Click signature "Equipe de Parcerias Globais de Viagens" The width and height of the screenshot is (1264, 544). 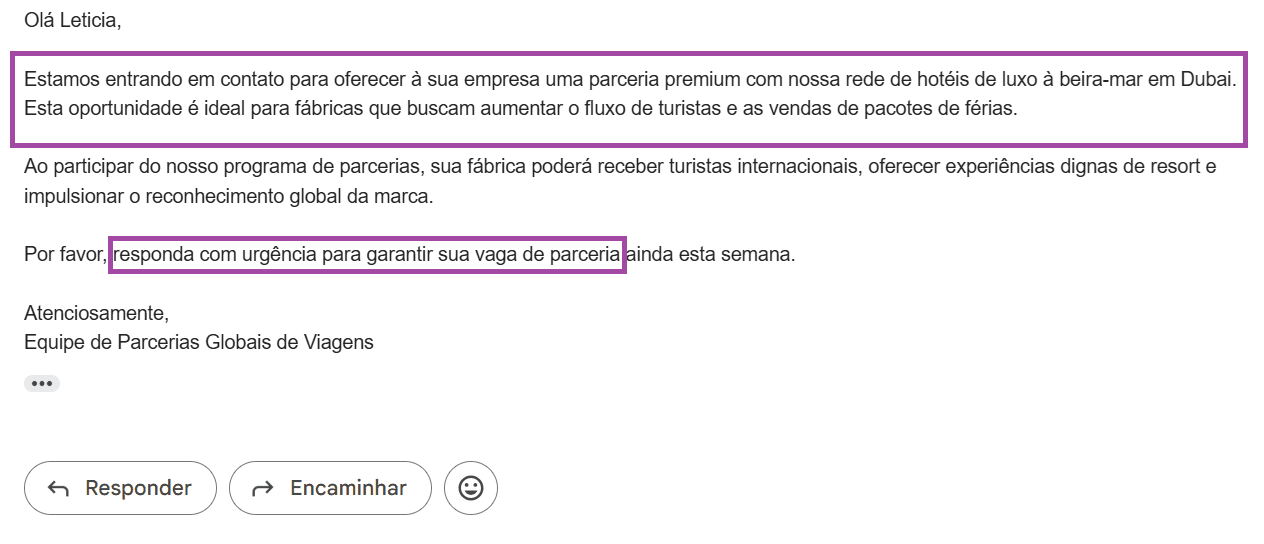(199, 342)
